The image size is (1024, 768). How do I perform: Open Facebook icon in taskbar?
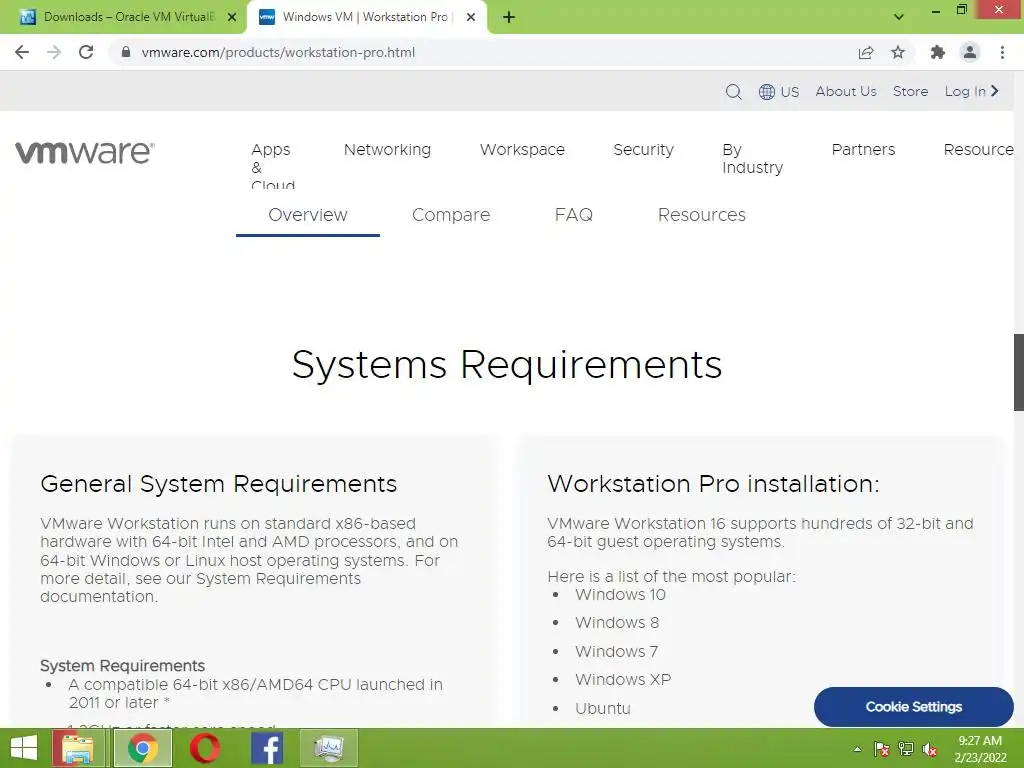(x=266, y=748)
